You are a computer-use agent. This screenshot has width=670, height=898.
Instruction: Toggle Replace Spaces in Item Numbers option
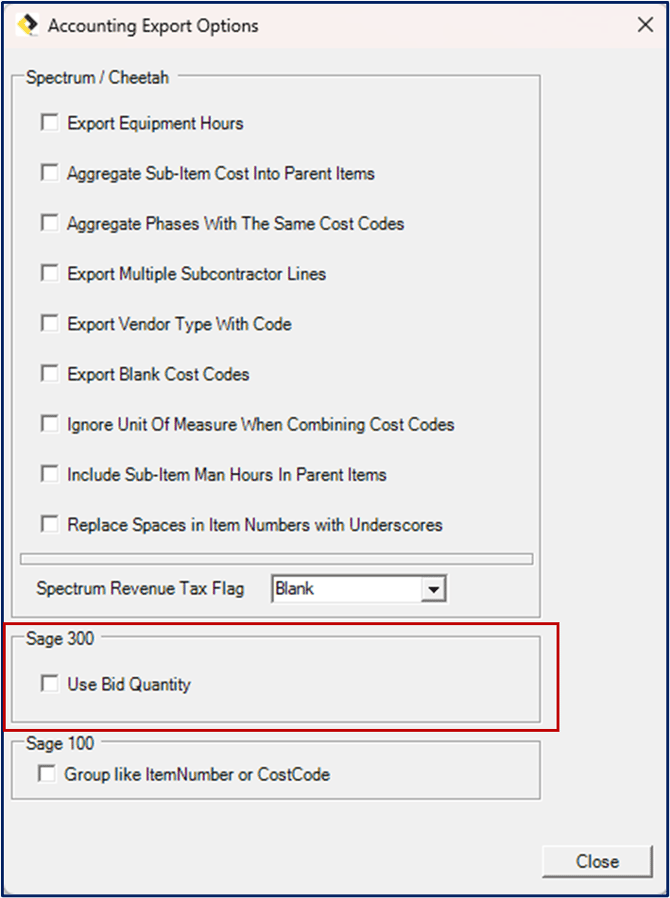click(49, 524)
